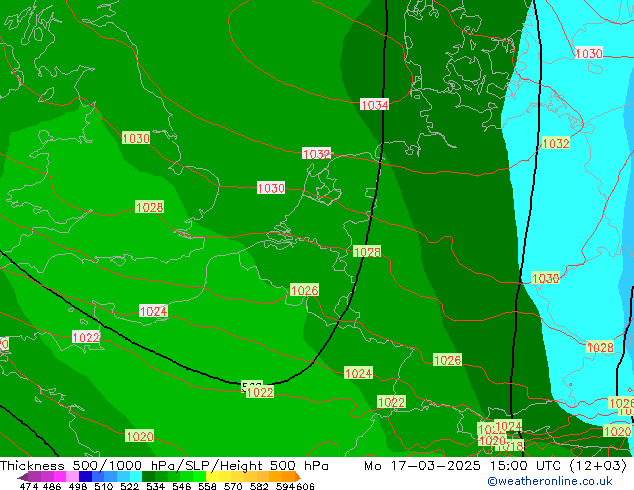Click the orange arrow tip ending the legend
The height and width of the screenshot is (490, 634).
point(298,477)
